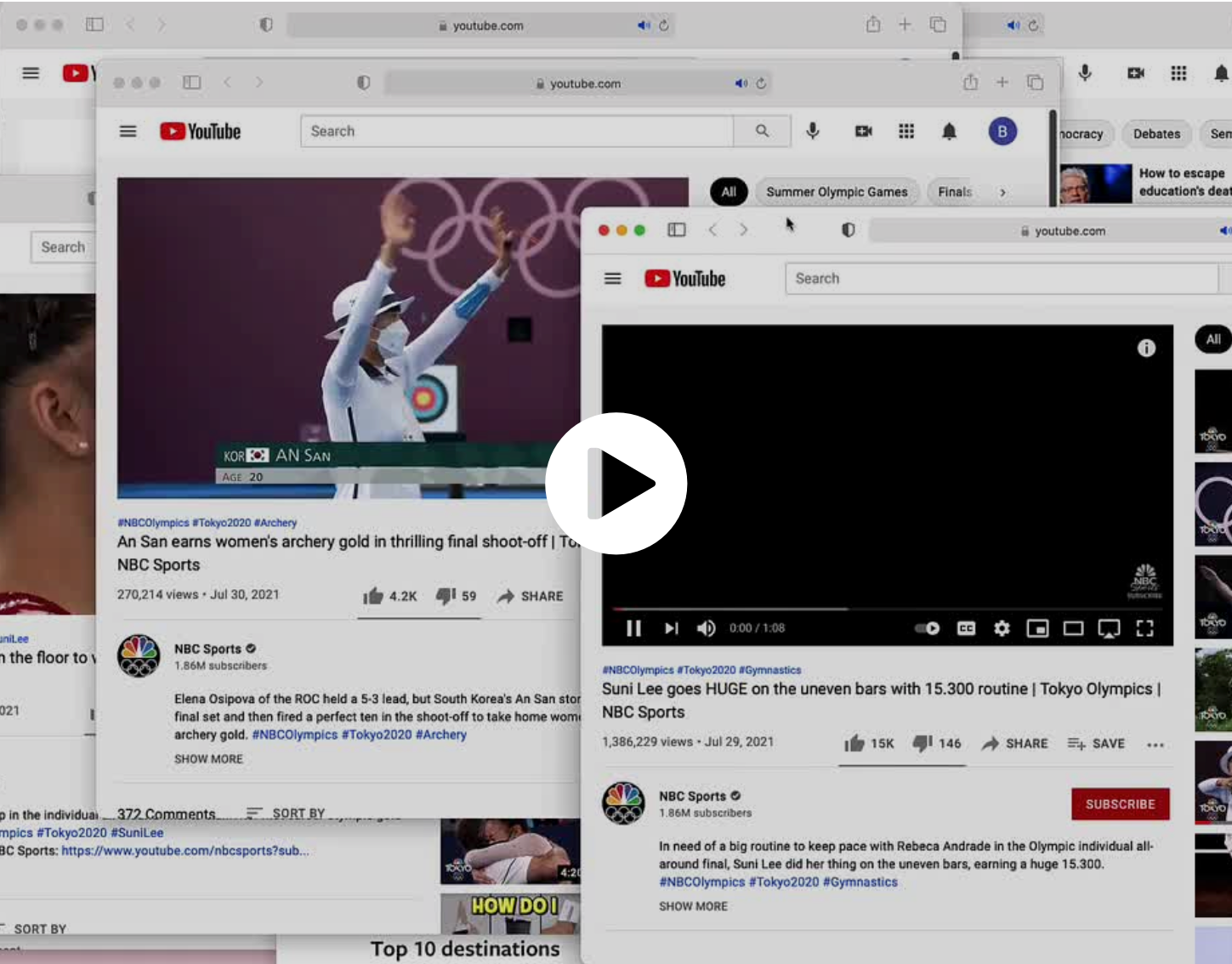
Task: Click the front video progress bar
Action: pos(888,609)
